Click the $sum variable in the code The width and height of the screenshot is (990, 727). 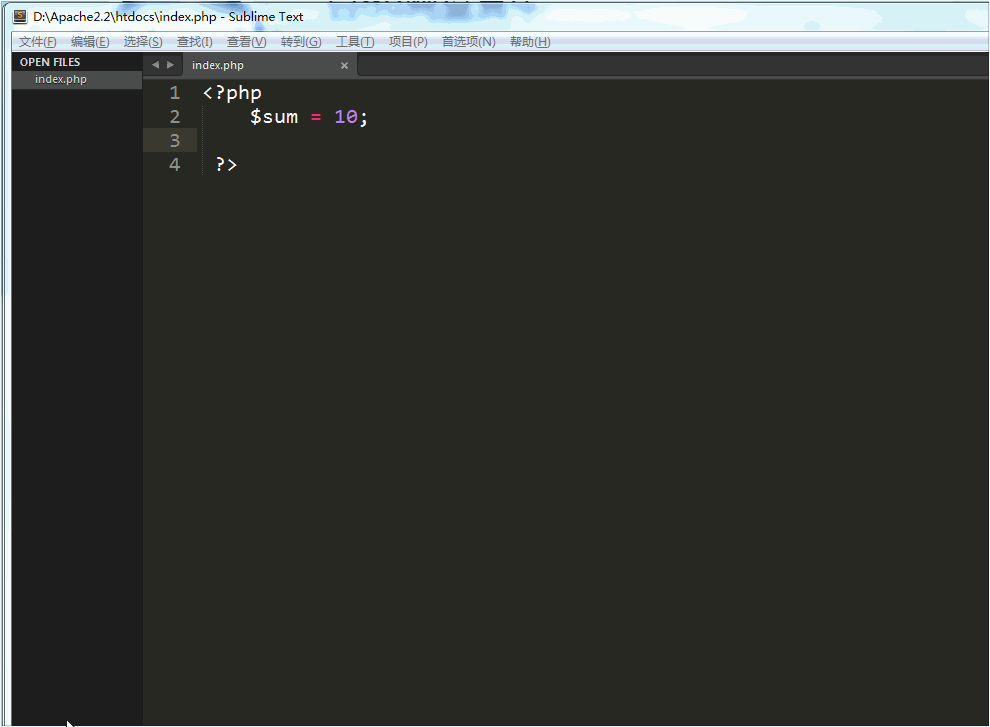(x=273, y=117)
